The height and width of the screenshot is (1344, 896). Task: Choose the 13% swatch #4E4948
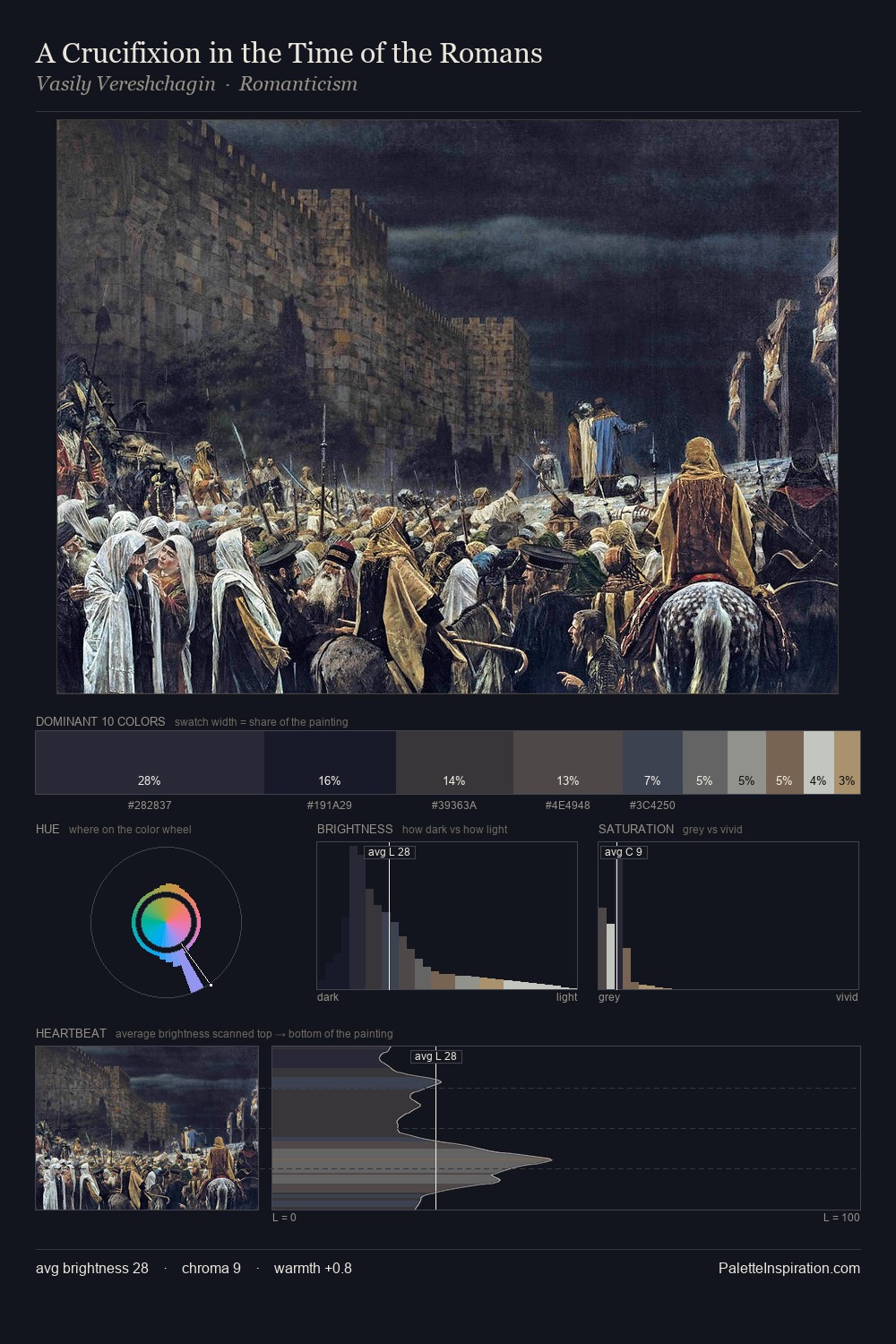[x=568, y=762]
